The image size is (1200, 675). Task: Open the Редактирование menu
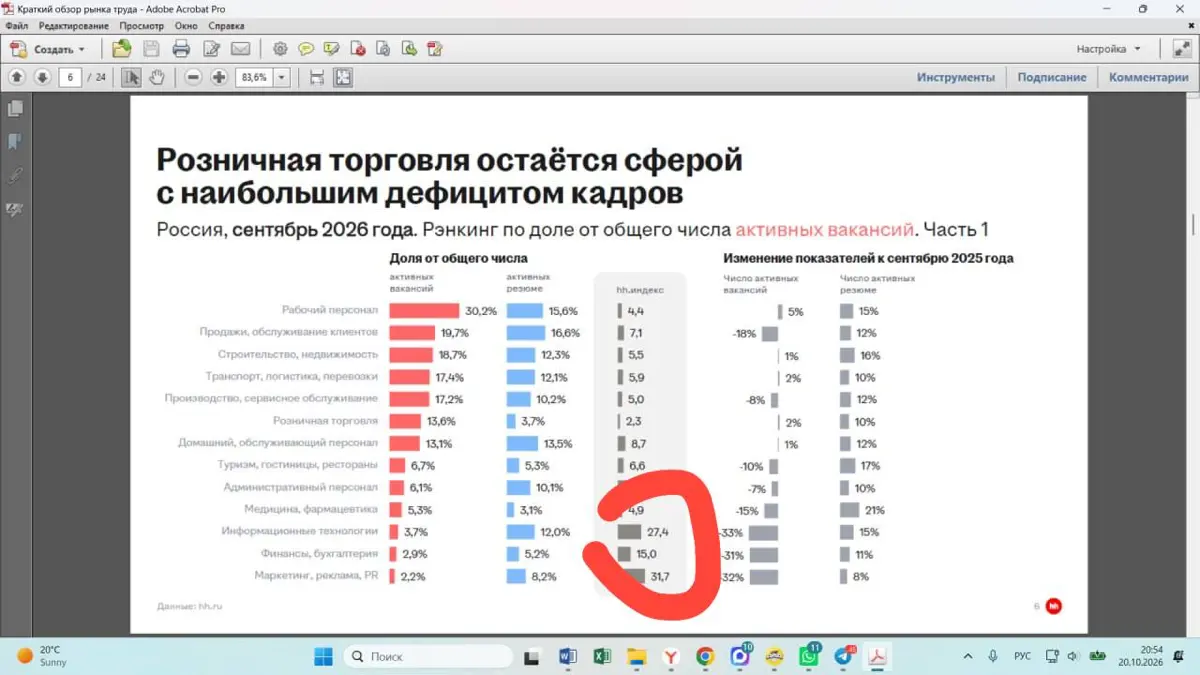[72, 25]
